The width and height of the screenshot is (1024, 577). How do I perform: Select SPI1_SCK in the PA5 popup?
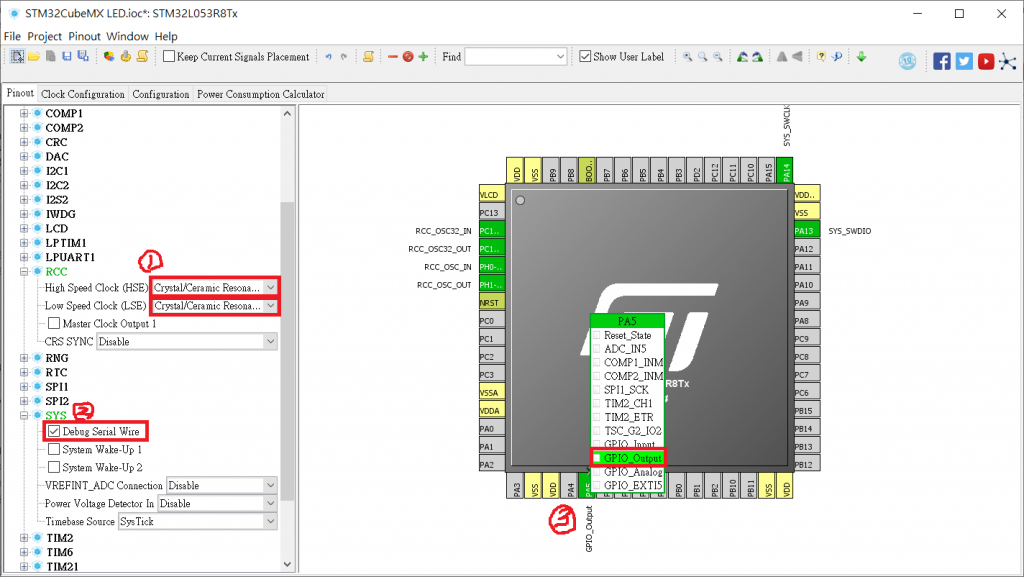(x=628, y=390)
